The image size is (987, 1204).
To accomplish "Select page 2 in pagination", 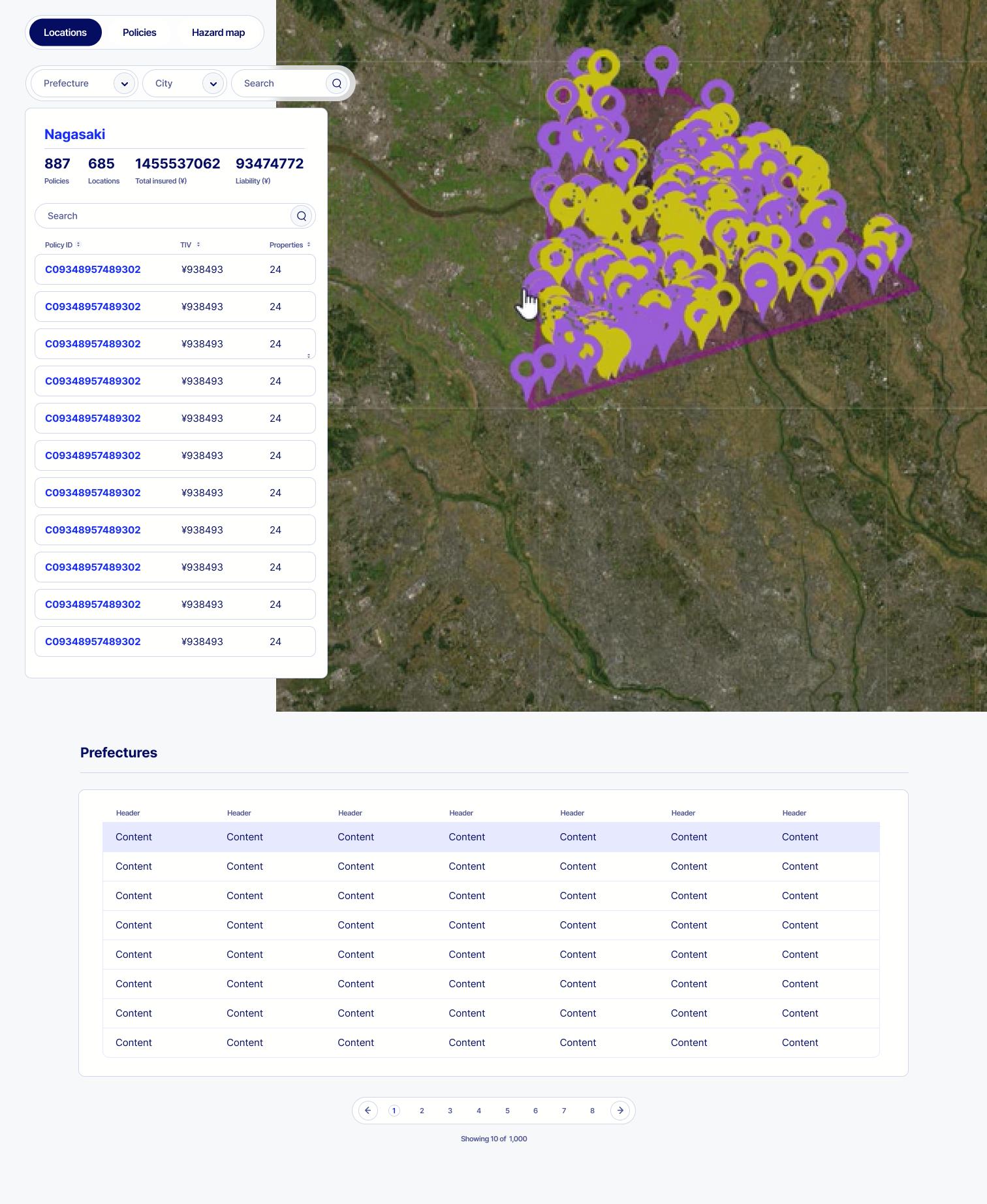I will click(x=422, y=1111).
